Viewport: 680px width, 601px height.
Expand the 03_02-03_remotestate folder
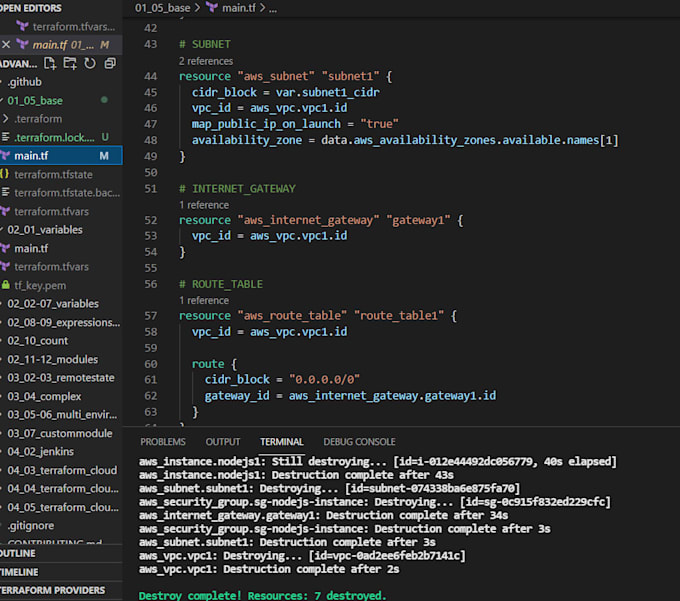[x=61, y=378]
